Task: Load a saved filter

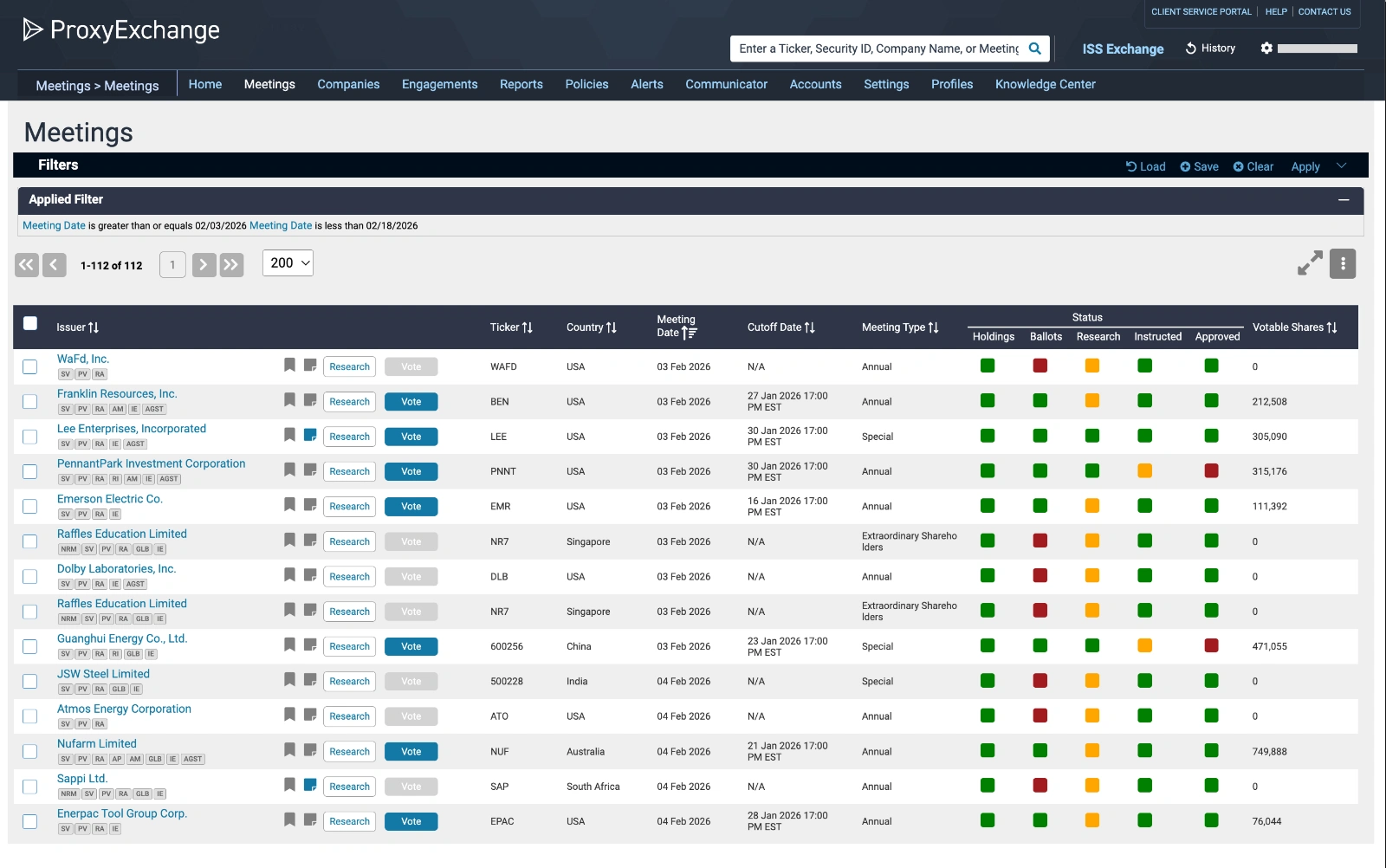Action: click(x=1145, y=166)
